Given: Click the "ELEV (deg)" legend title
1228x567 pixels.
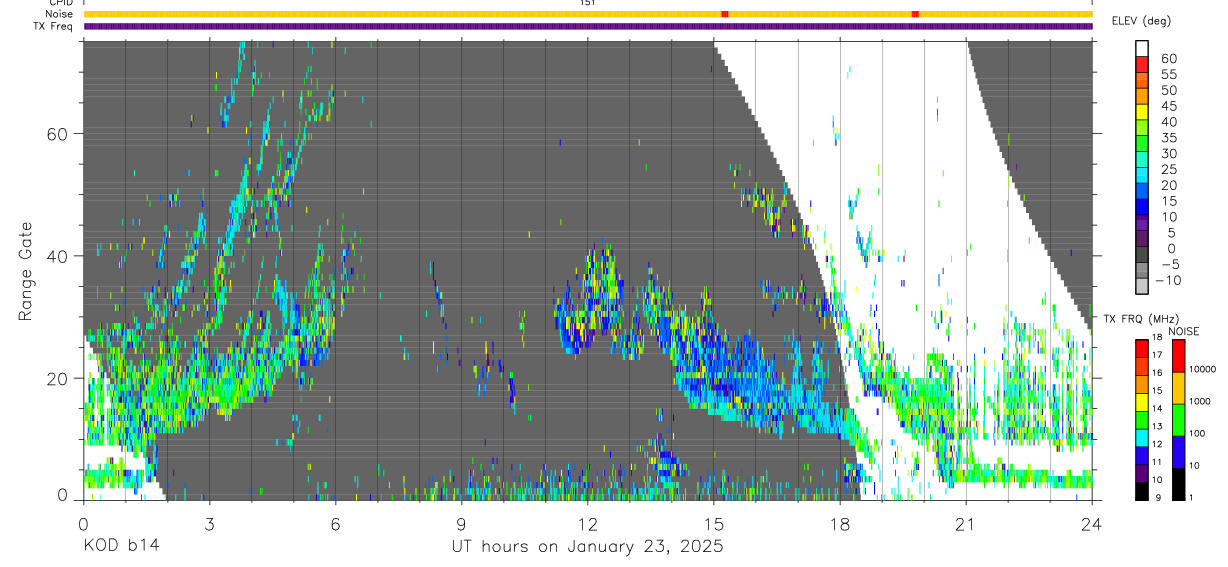Looking at the screenshot, I should (1142, 21).
